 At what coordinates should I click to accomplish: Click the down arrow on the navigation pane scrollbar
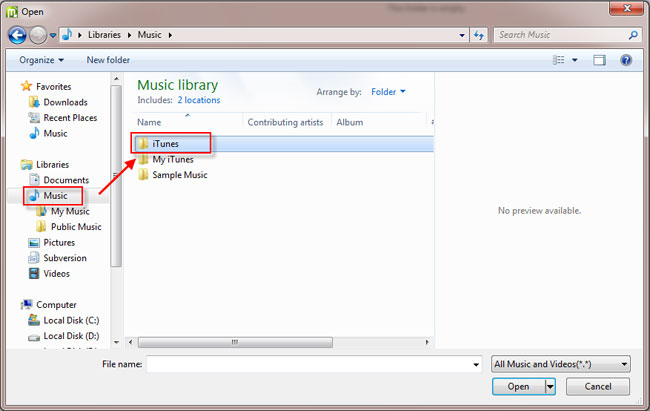(116, 342)
